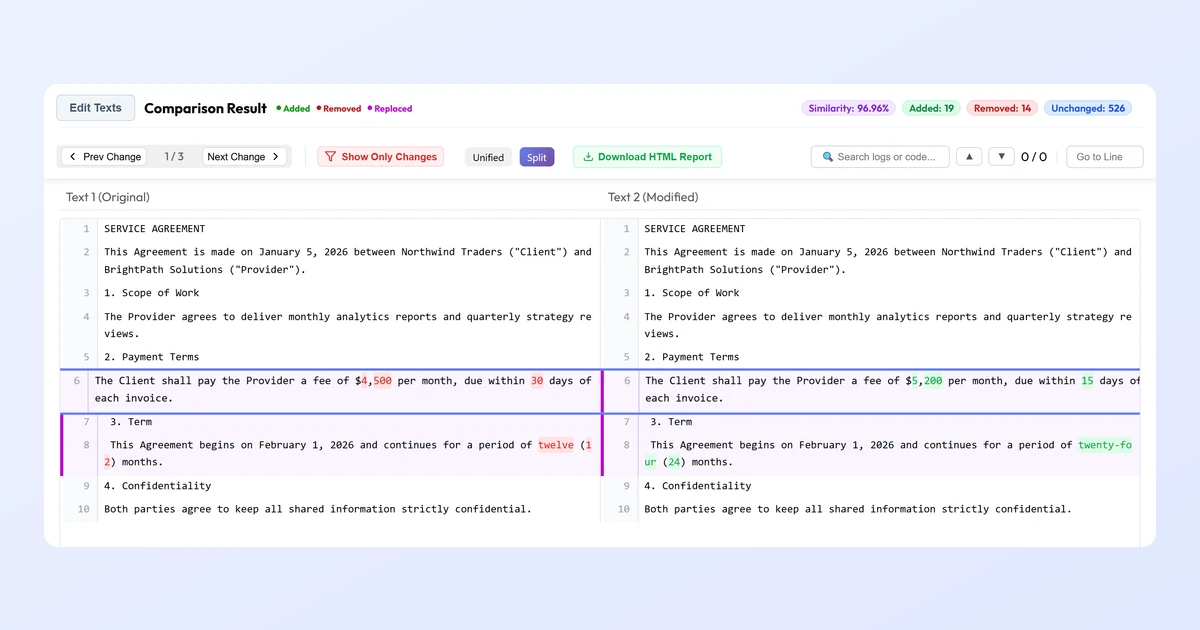The width and height of the screenshot is (1200, 630).
Task: Enable Show Only Changes filter
Action: (x=380, y=157)
